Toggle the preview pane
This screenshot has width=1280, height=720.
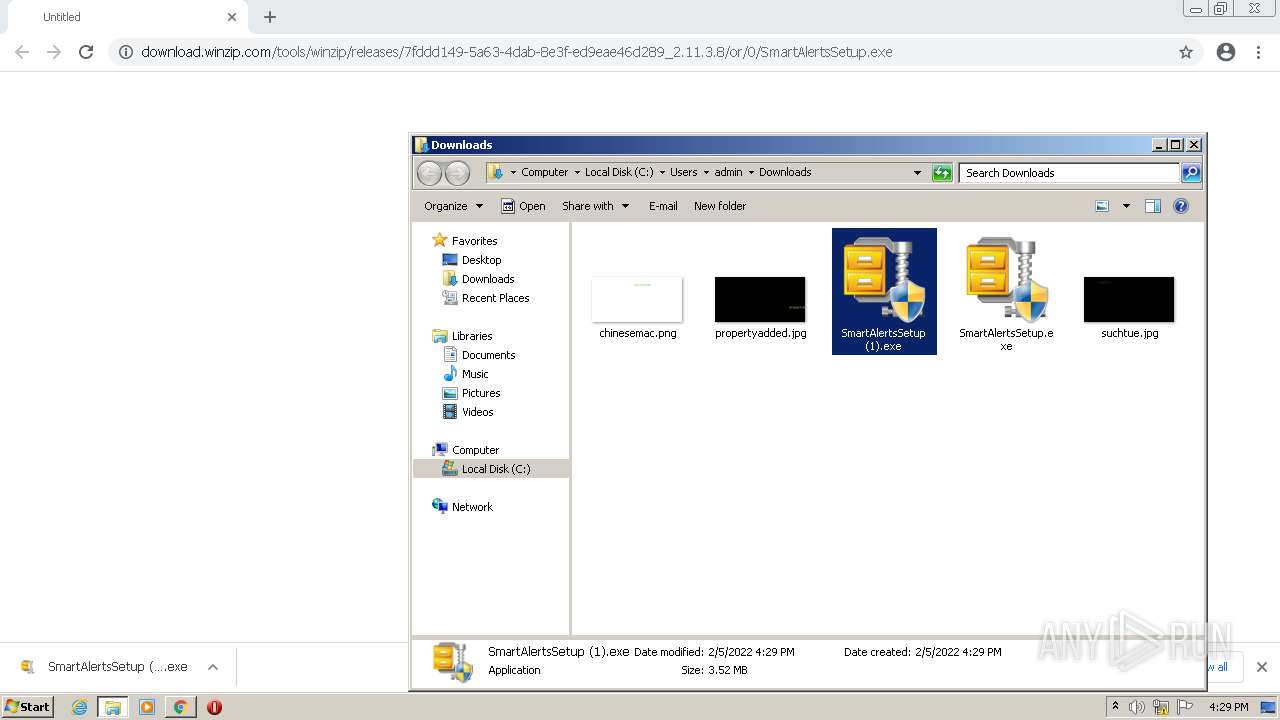1153,206
